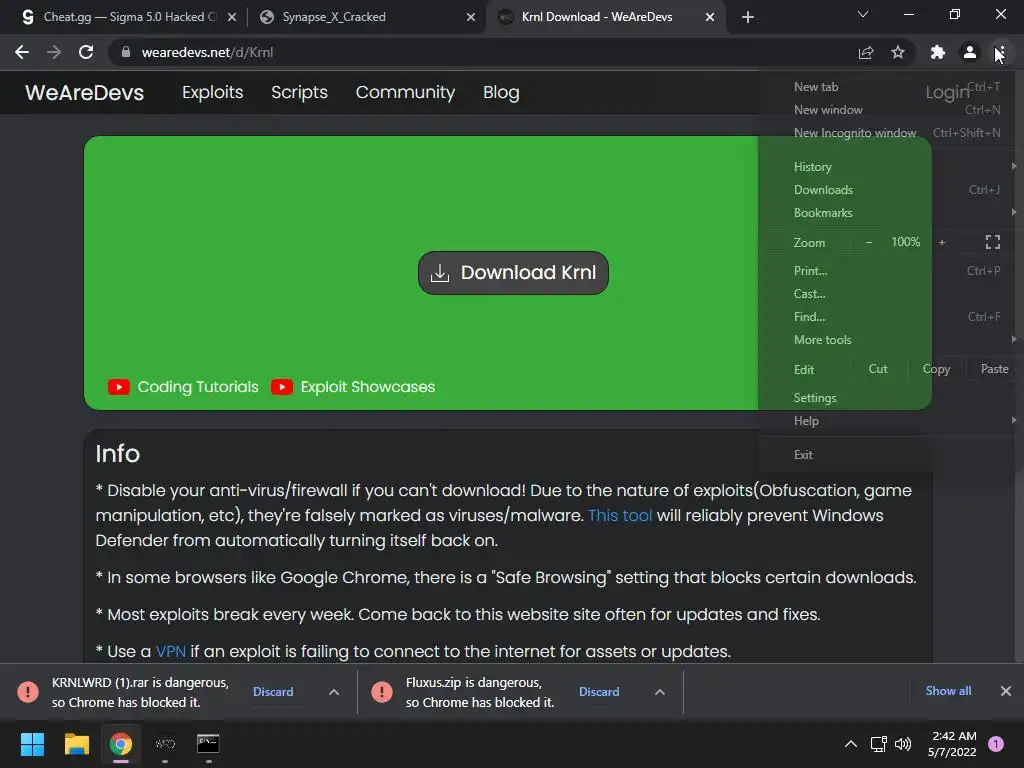Open the volume speaker tray icon
Screen dimensions: 1024x768
(x=903, y=744)
